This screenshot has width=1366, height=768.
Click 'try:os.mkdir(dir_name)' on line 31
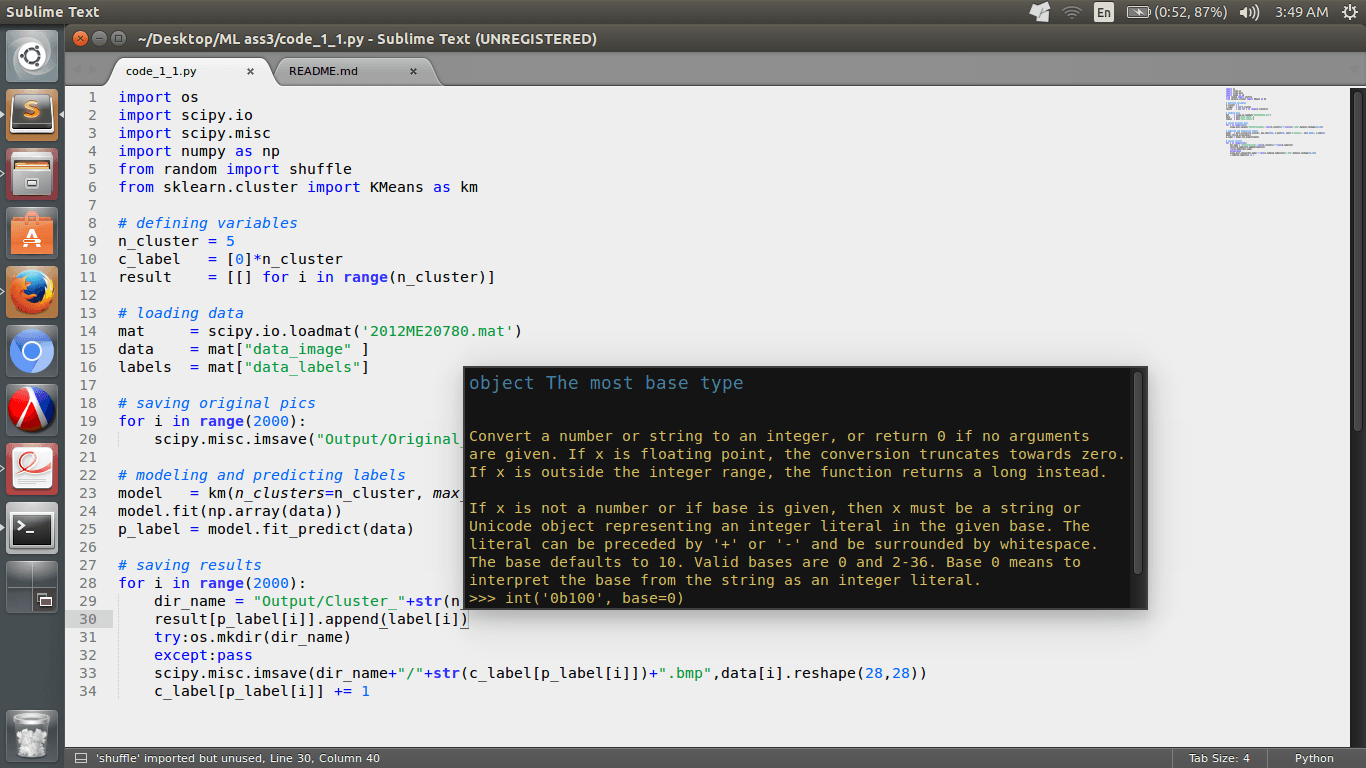click(253, 637)
